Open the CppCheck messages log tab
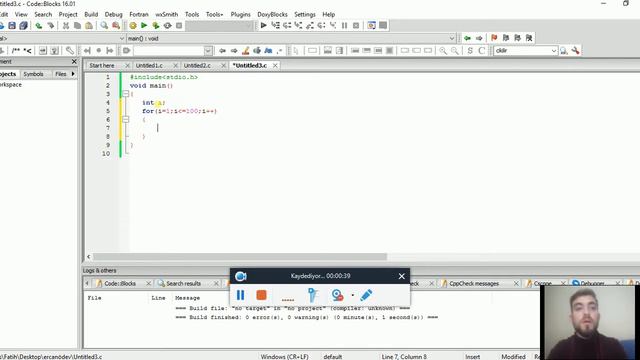The height and width of the screenshot is (360, 640). click(473, 283)
